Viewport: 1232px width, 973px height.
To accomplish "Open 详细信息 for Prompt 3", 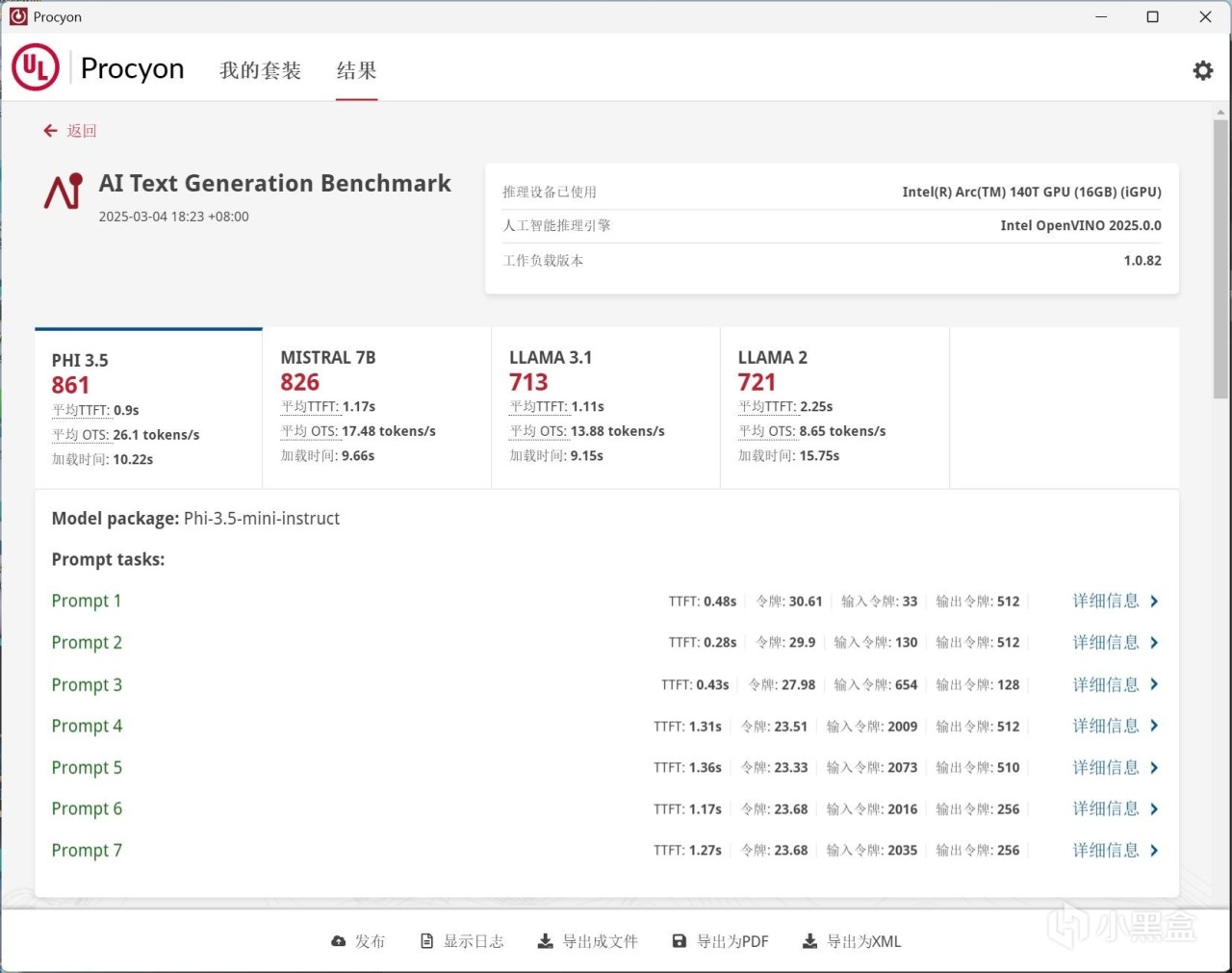I will pos(1106,684).
